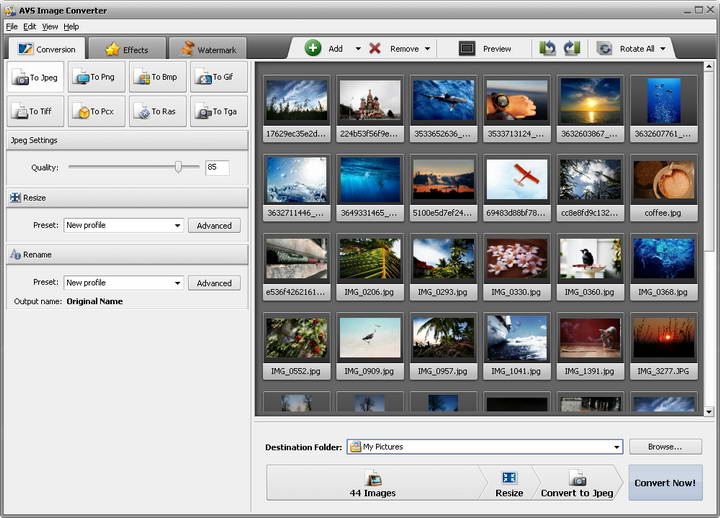The height and width of the screenshot is (518, 720).
Task: Expand the Destination Folder dropdown
Action: click(x=616, y=447)
